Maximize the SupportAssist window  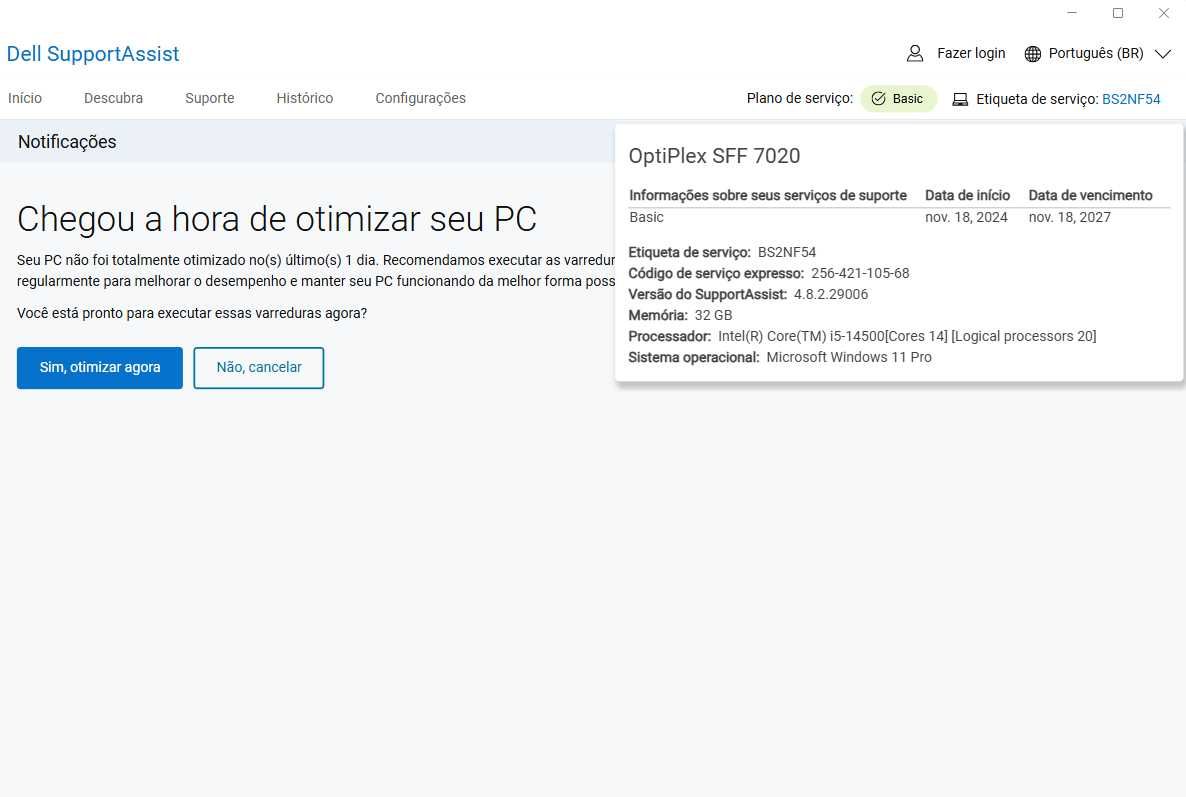tap(1118, 13)
